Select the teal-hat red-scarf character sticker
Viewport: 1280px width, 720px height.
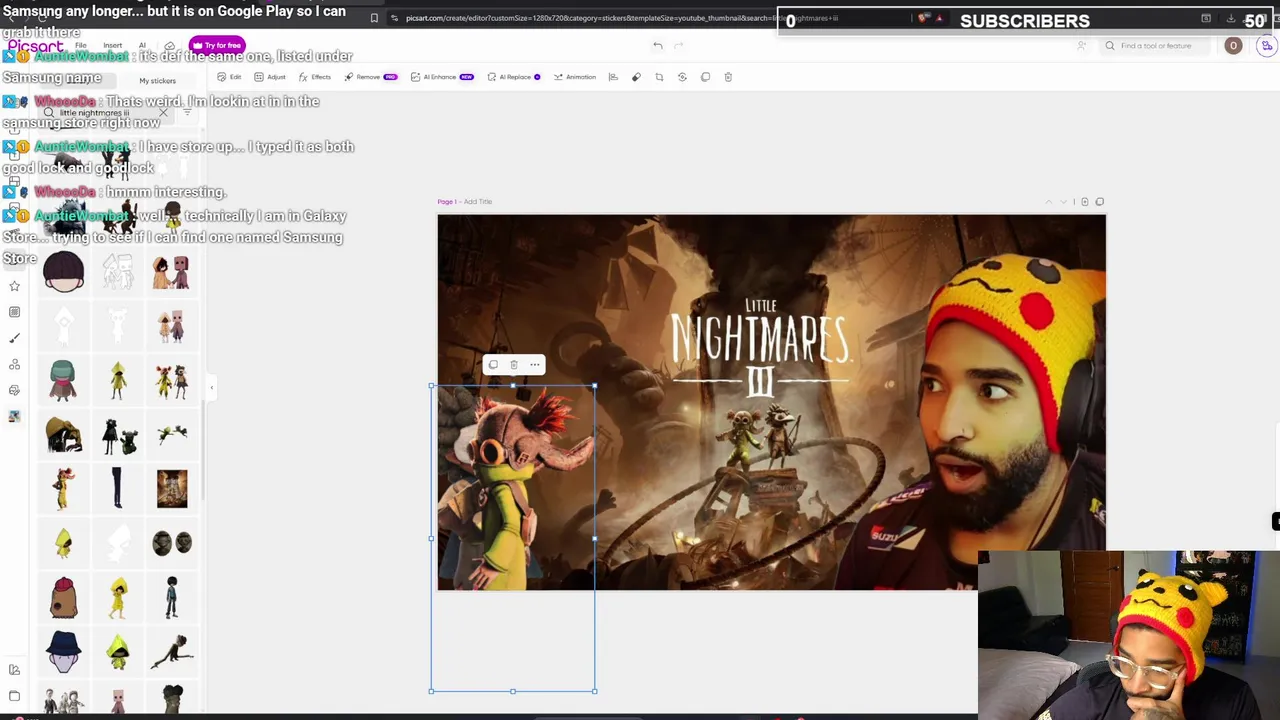(63, 380)
